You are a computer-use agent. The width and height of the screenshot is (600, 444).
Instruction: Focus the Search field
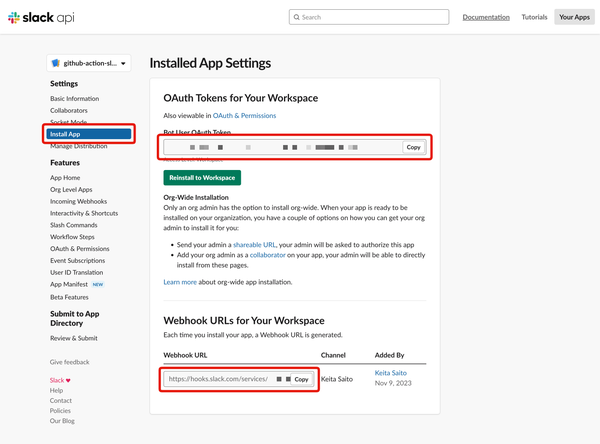(x=369, y=17)
